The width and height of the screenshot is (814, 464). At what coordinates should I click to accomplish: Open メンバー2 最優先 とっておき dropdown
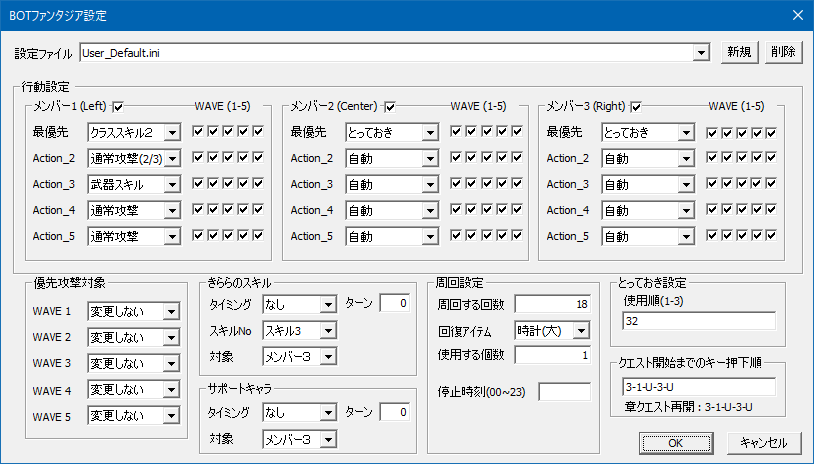pyautogui.click(x=429, y=132)
